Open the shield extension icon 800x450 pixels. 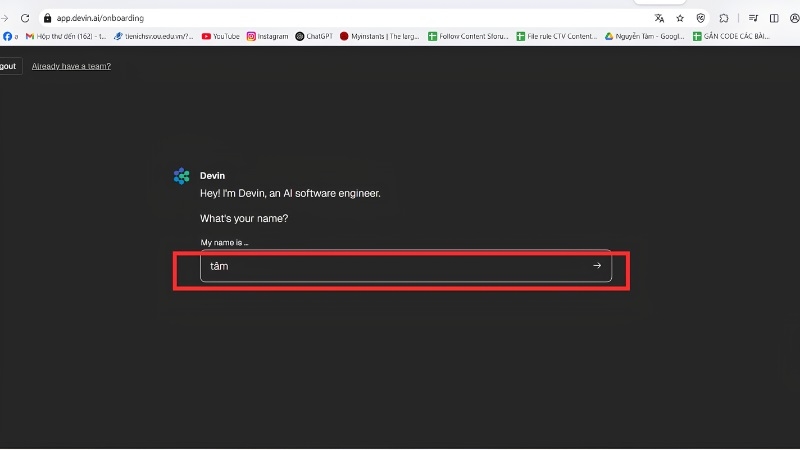701,18
